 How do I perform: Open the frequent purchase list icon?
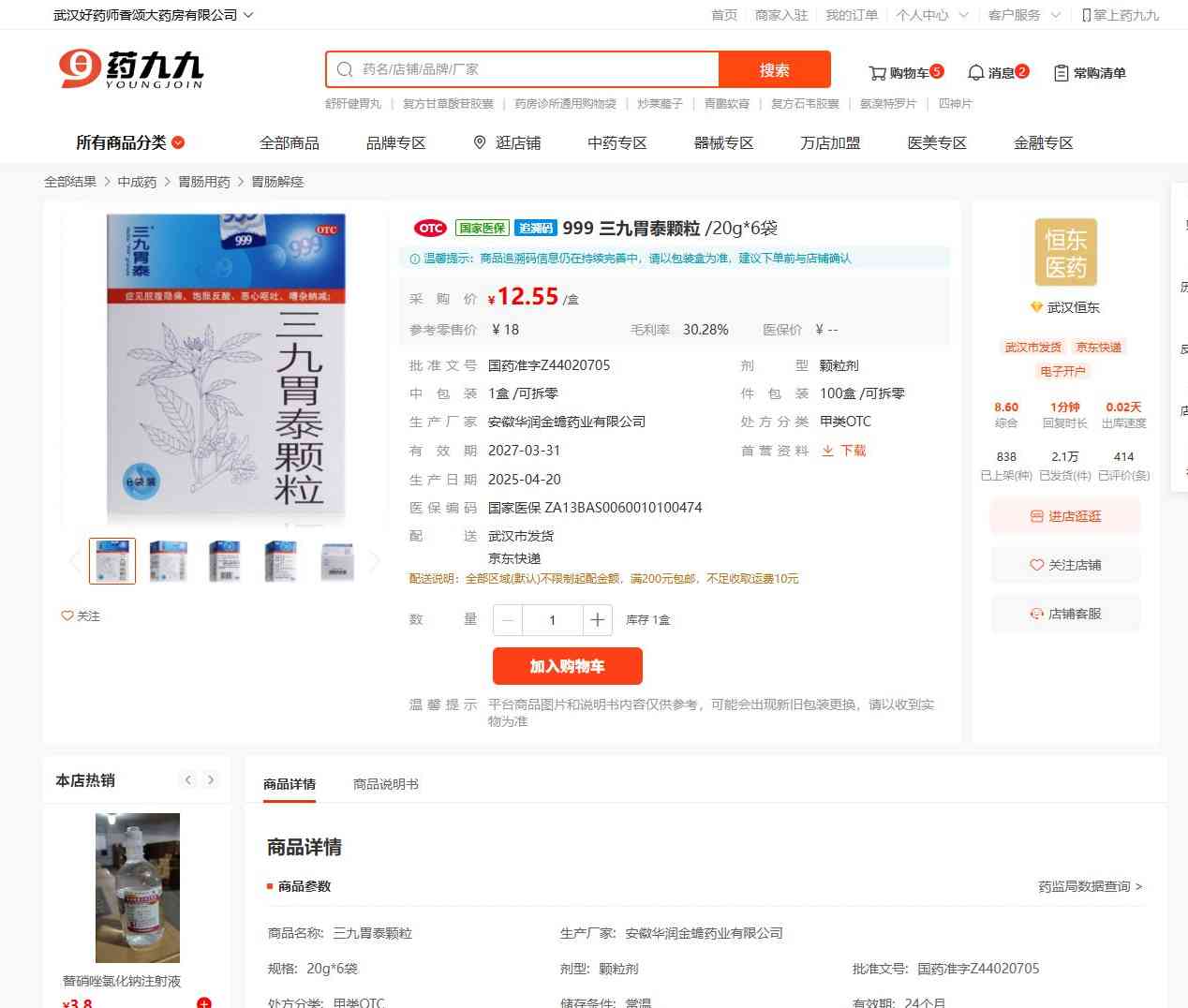tap(1061, 73)
